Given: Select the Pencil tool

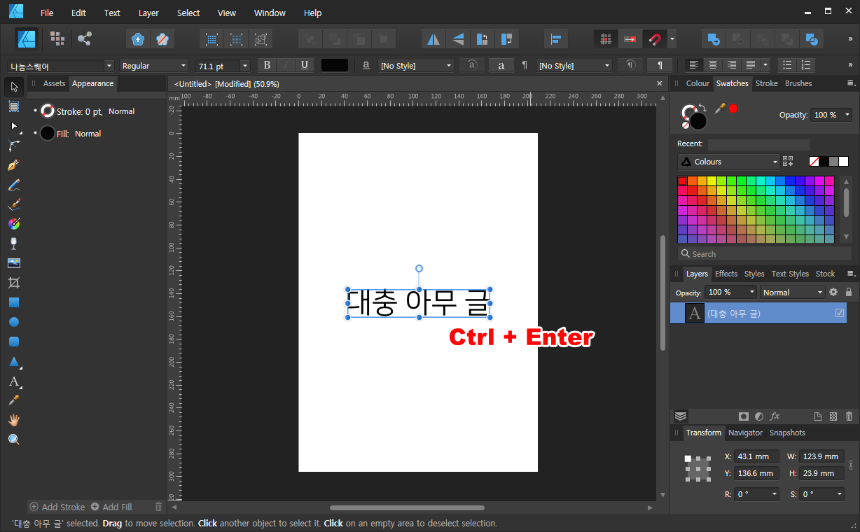Looking at the screenshot, I should pos(14,185).
